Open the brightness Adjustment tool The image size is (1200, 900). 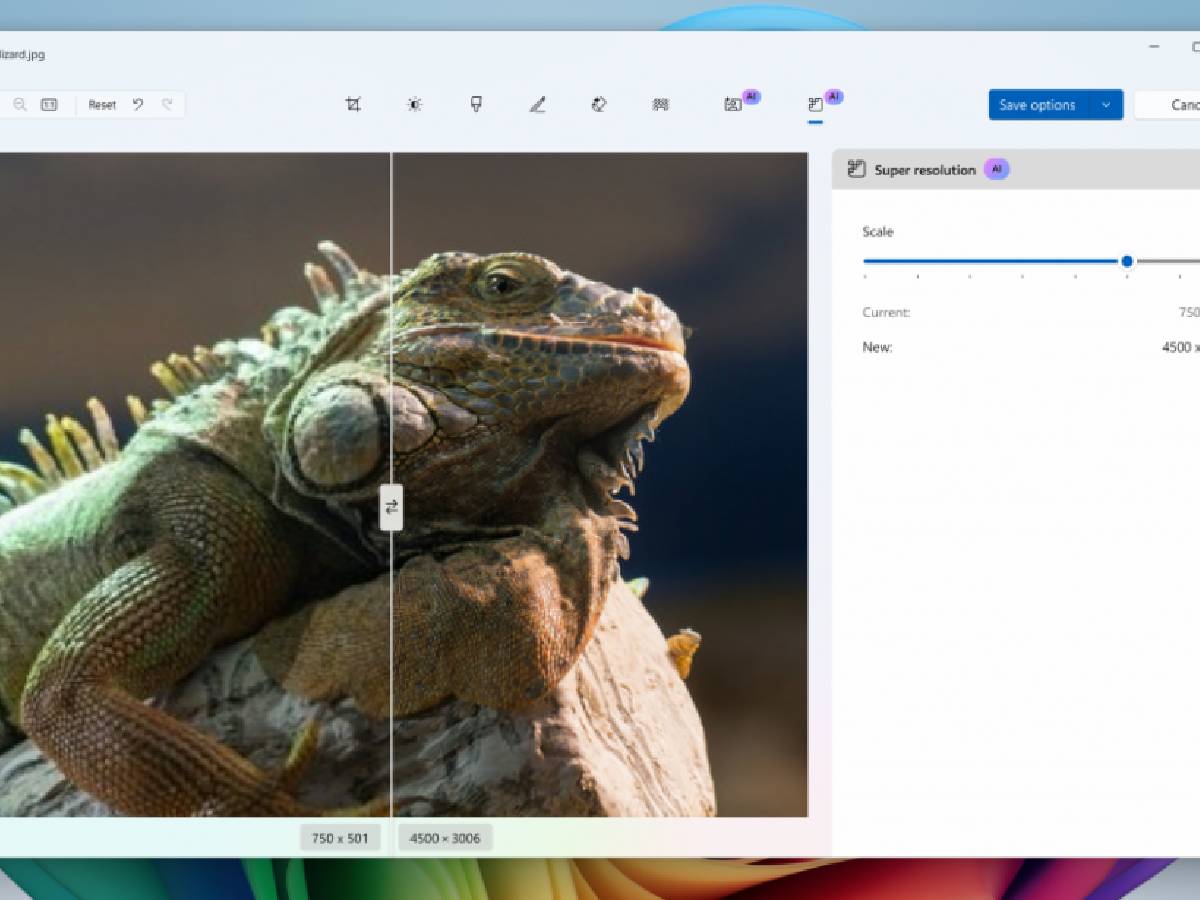click(x=414, y=104)
